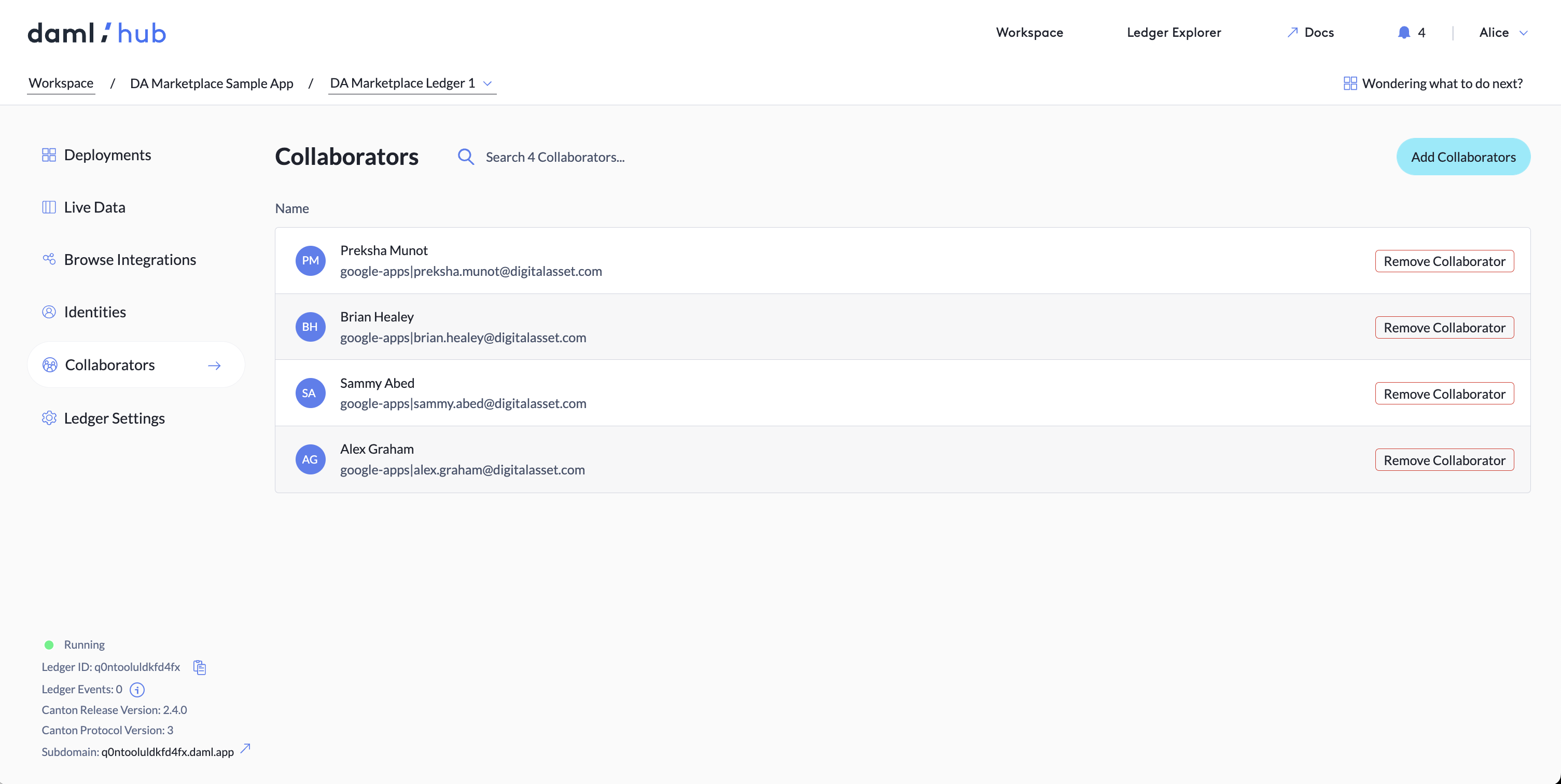This screenshot has height=784, width=1561.
Task: Click the Collaborators people icon
Action: pyautogui.click(x=49, y=365)
